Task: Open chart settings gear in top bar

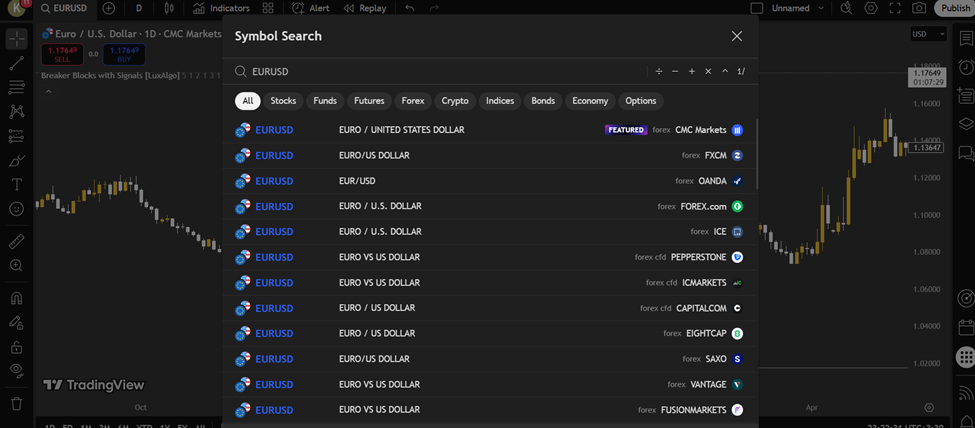Action: (871, 8)
